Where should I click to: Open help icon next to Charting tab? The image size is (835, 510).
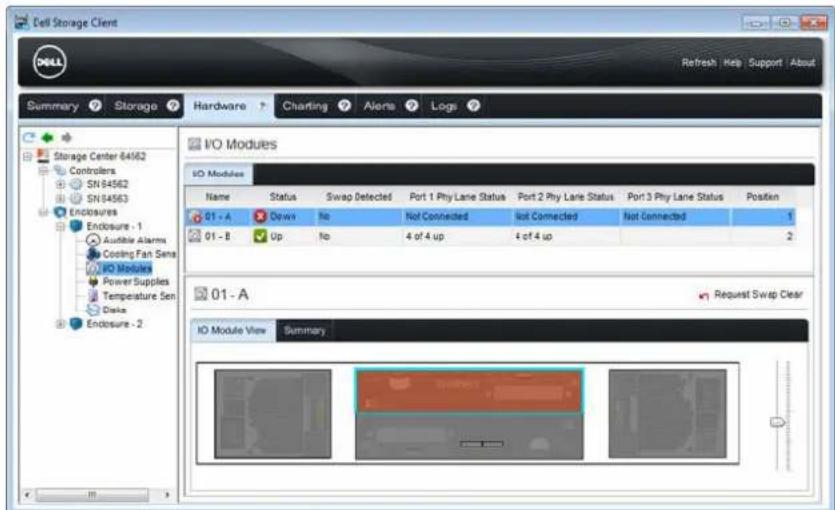345,105
